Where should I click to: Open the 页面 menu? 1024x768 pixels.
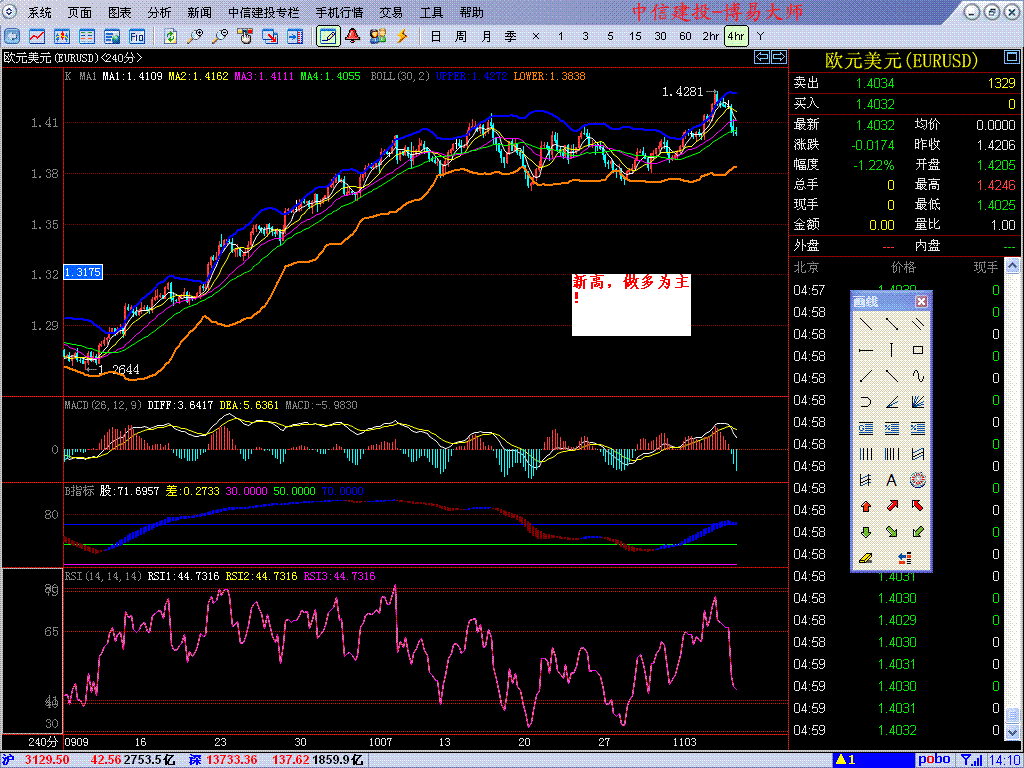coord(80,12)
